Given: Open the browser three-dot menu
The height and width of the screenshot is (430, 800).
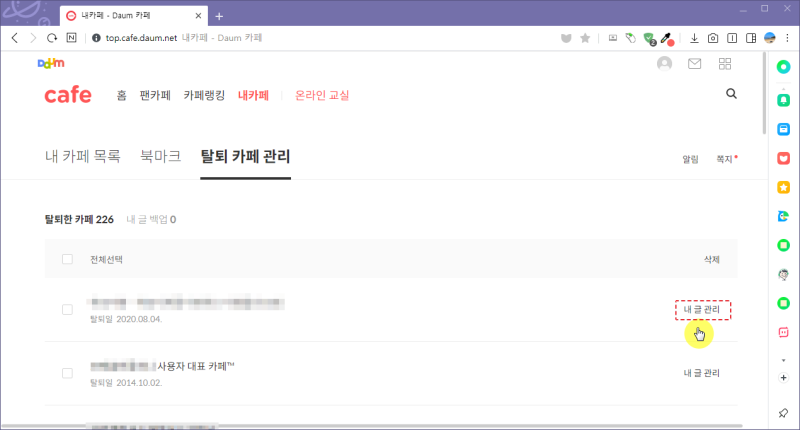Looking at the screenshot, I should 787,38.
